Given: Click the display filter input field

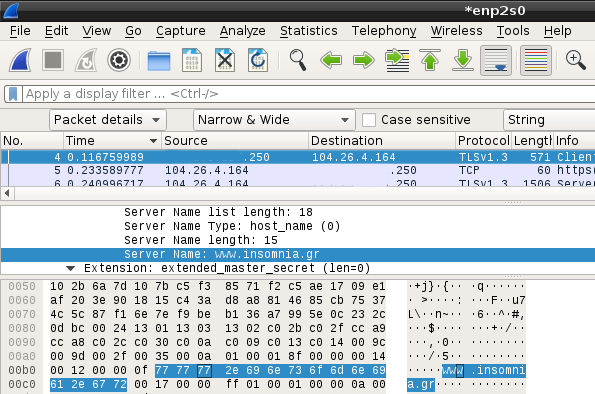Looking at the screenshot, I should click(309, 94).
